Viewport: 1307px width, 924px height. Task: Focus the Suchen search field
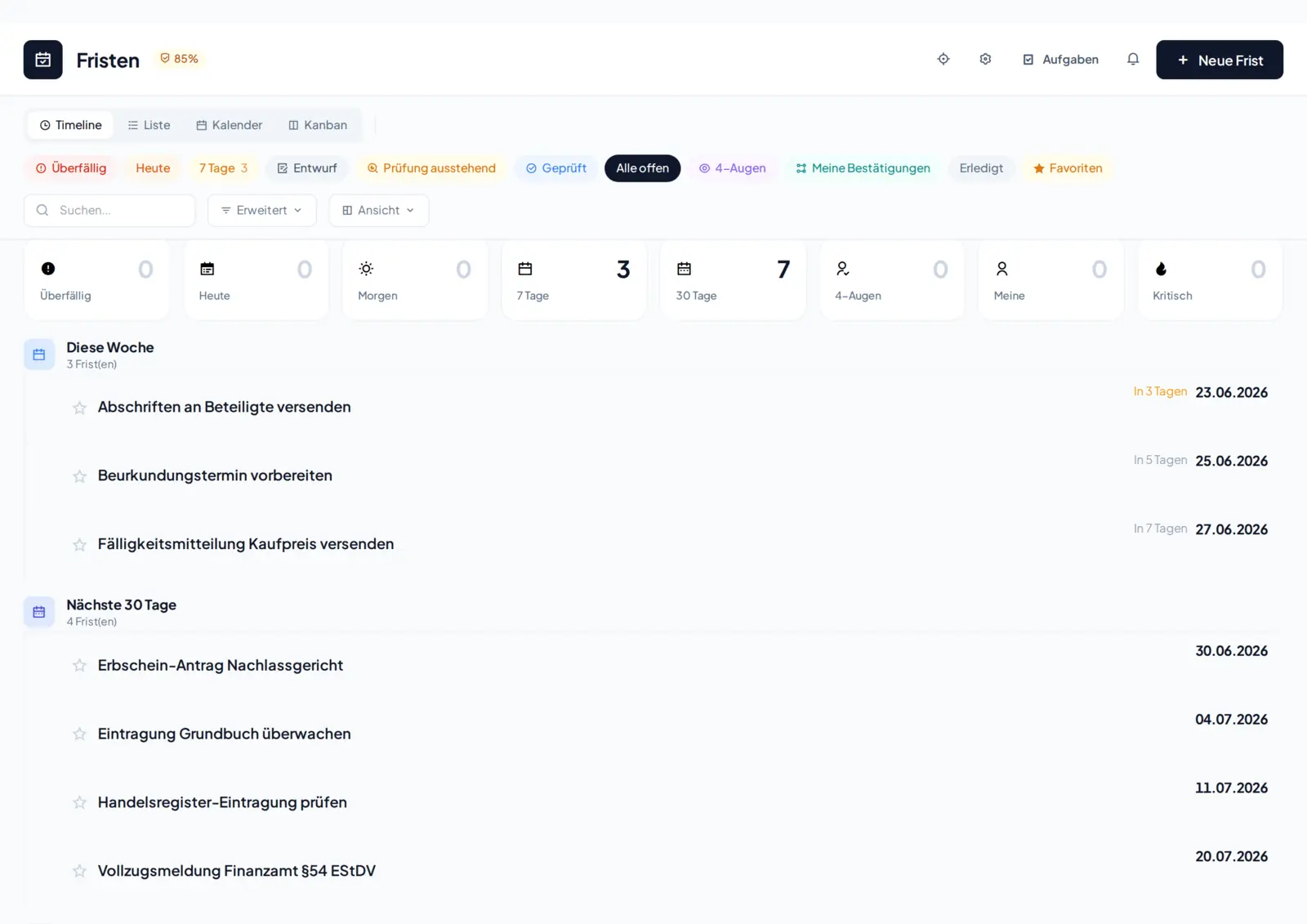pos(109,210)
